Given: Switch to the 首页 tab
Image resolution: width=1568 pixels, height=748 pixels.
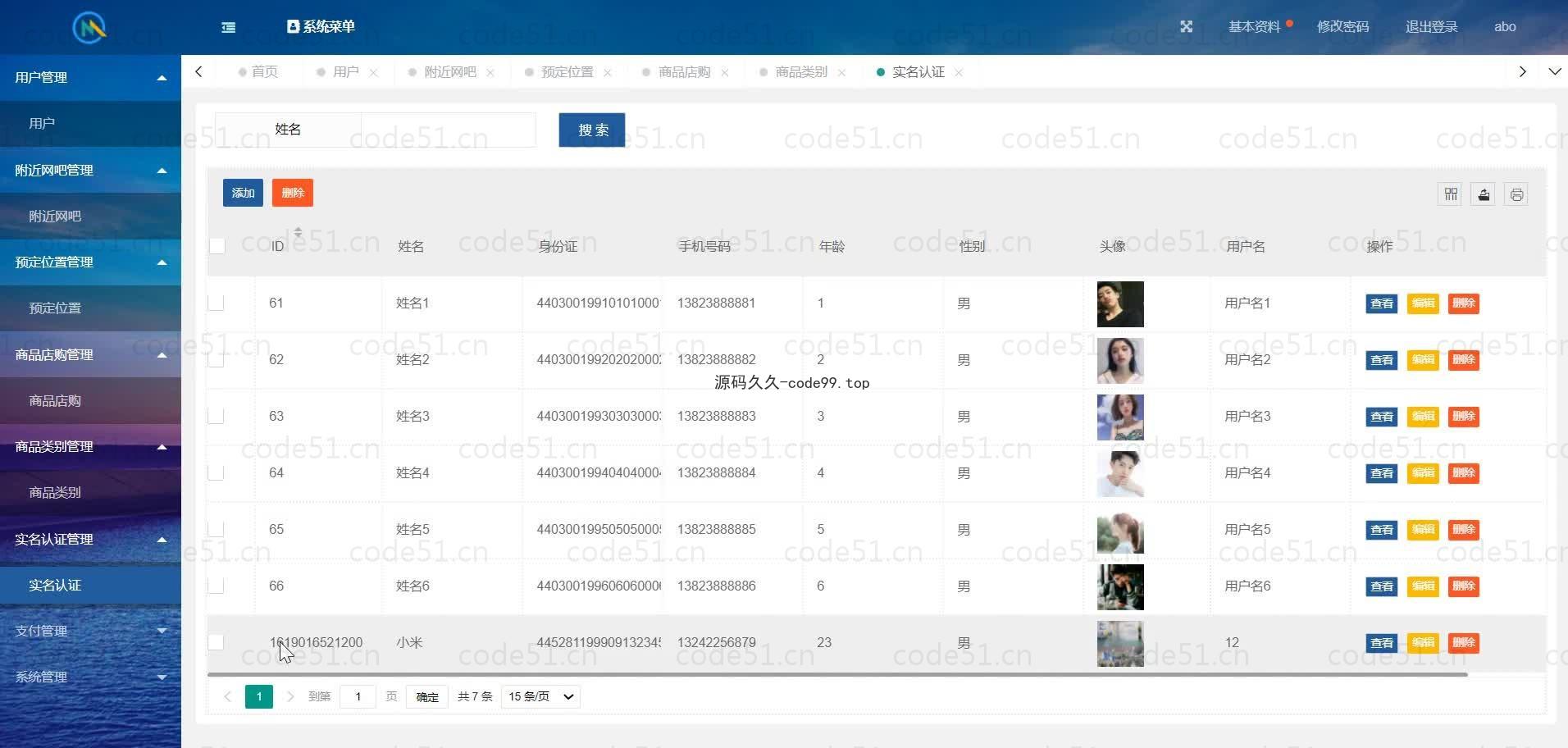Looking at the screenshot, I should (258, 72).
